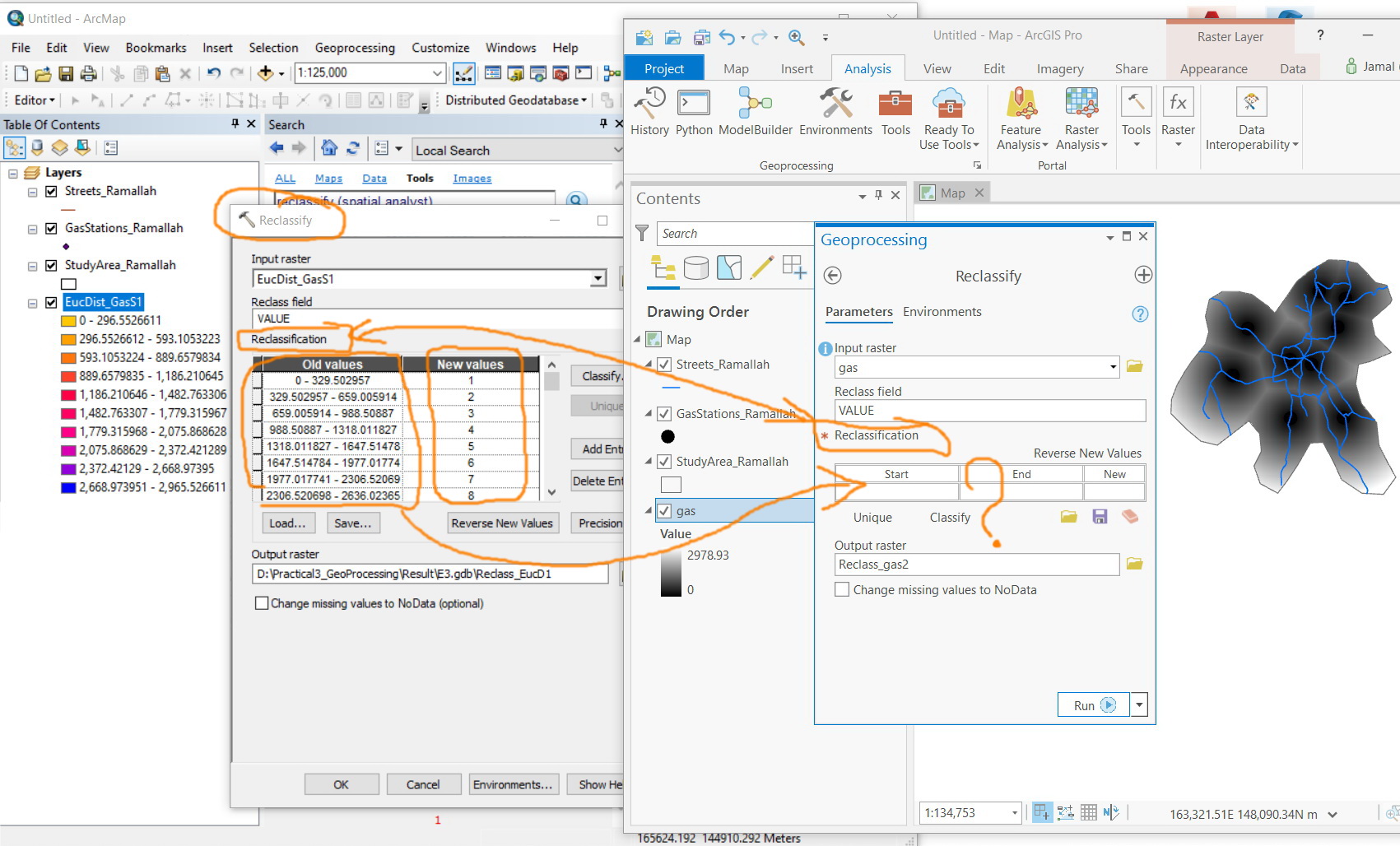Open Environments settings in ArcGIS Pro ribbon
The image size is (1400, 846).
[835, 113]
